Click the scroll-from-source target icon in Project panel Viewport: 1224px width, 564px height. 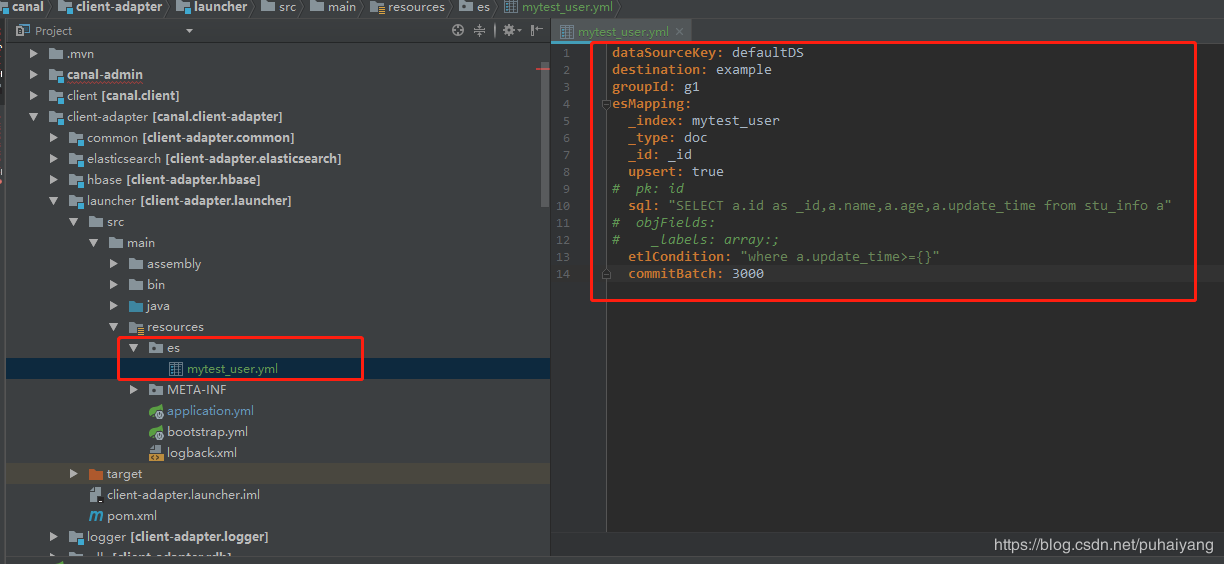[458, 31]
